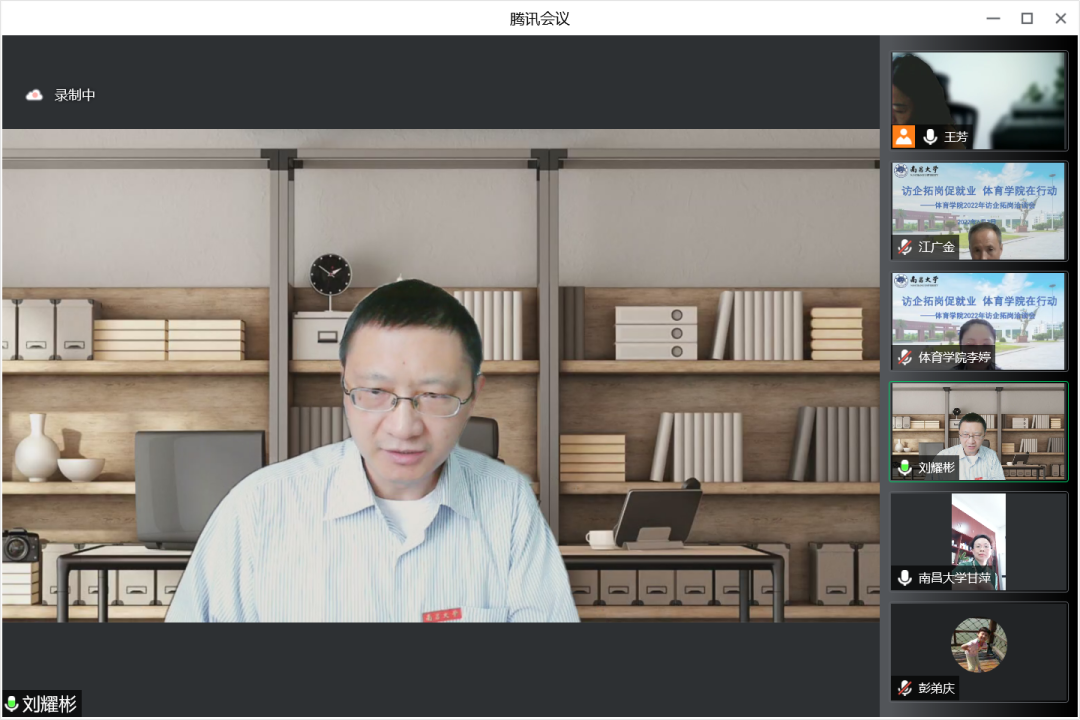
Task: Click the muted mic icon beside 体育学院李婷
Action: (x=905, y=357)
